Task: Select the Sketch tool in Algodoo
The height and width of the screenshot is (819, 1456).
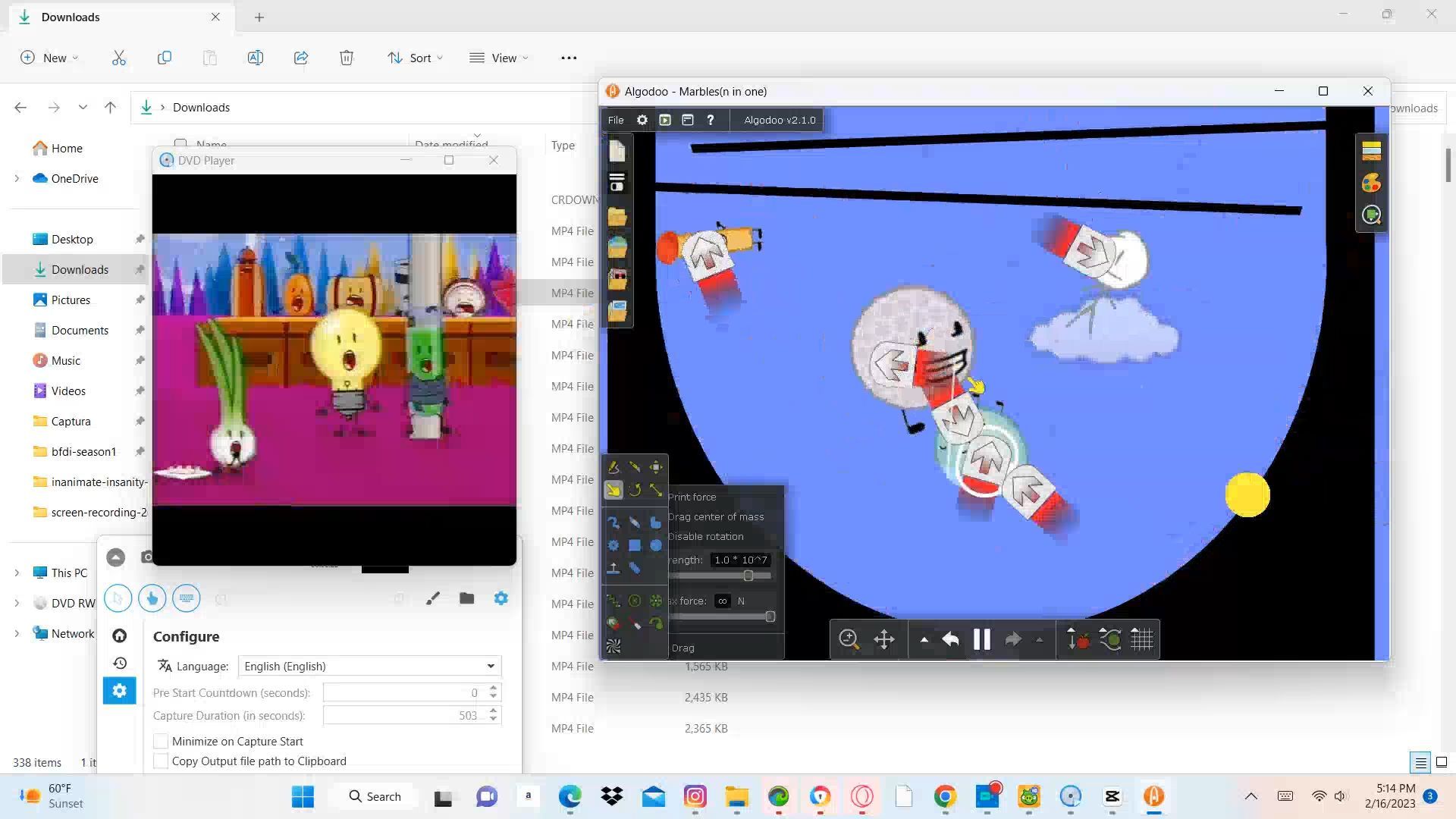Action: tap(613, 467)
